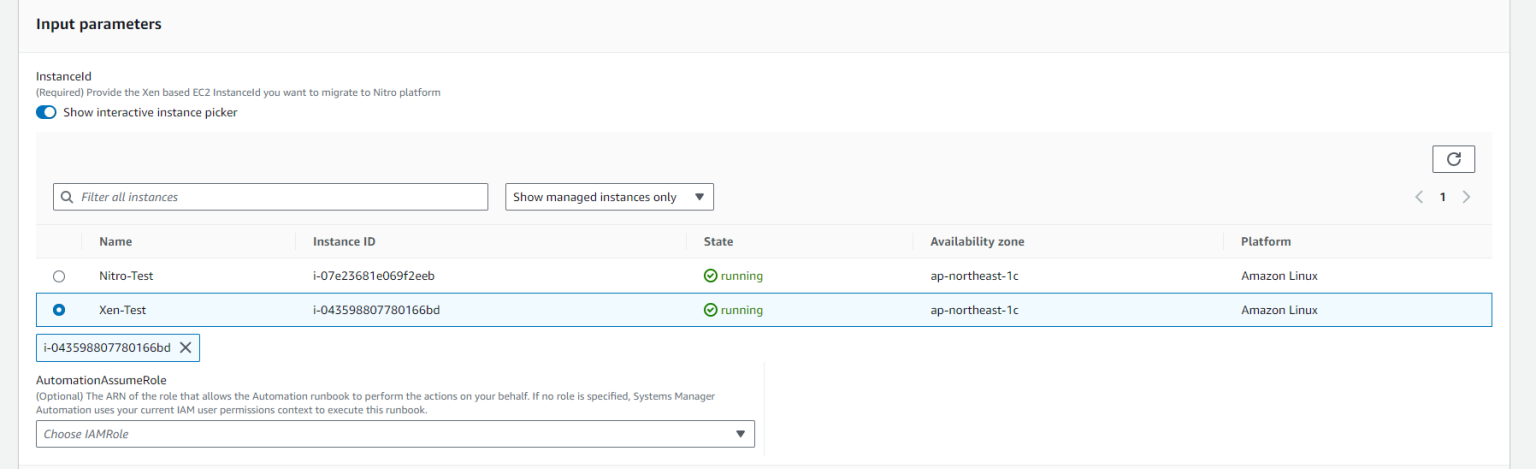Click the running status icon for Xen-Test
Screen dimensions: 1536x469
click(x=710, y=310)
